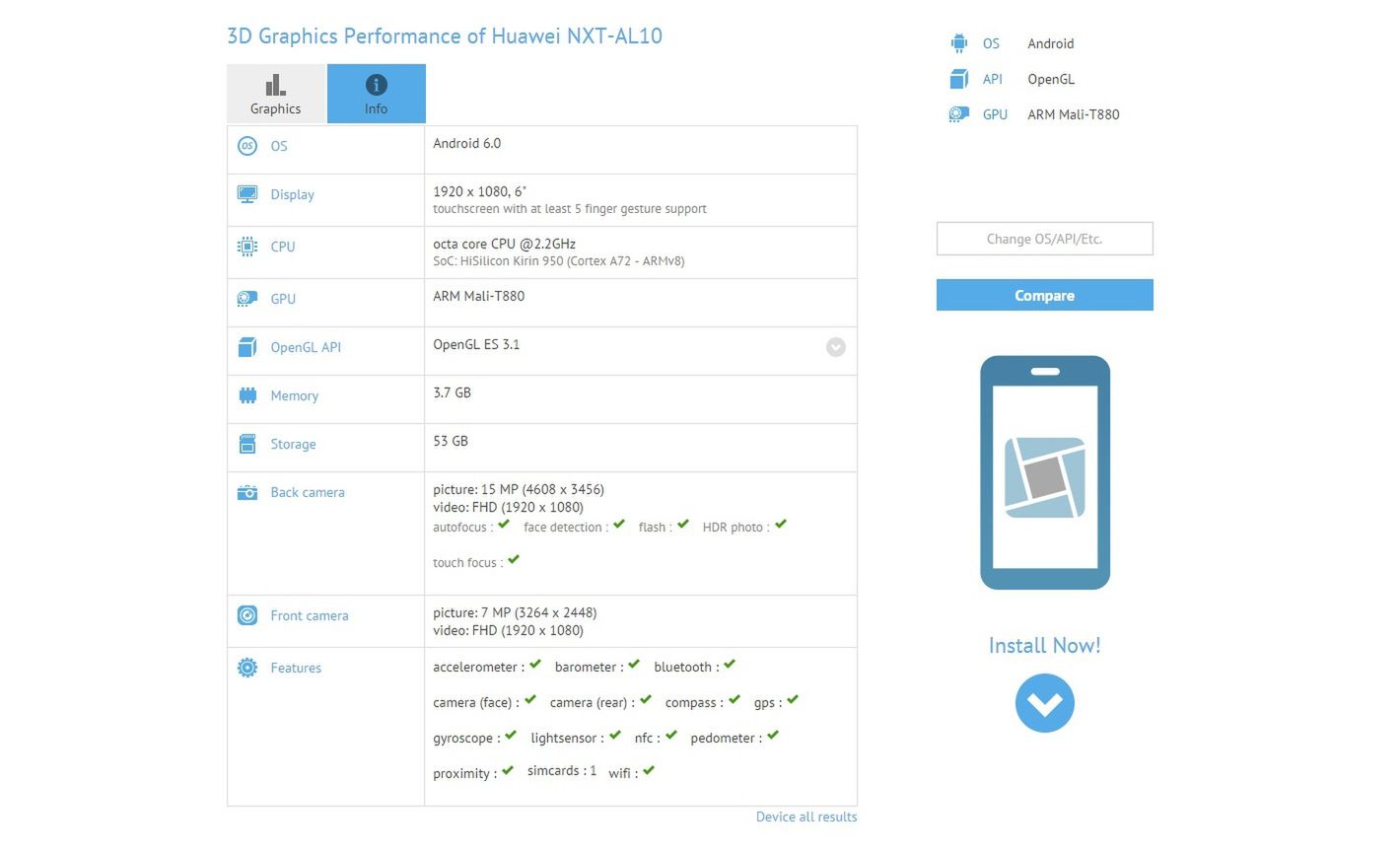Click the page title 'Huawei NXT-AL10'
Viewport: 1400px width, 853px height.
(x=577, y=36)
